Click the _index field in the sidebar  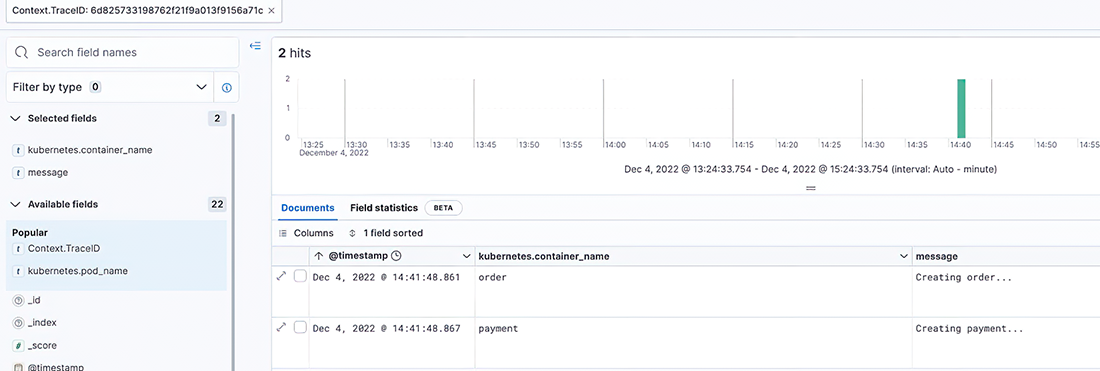(x=42, y=323)
